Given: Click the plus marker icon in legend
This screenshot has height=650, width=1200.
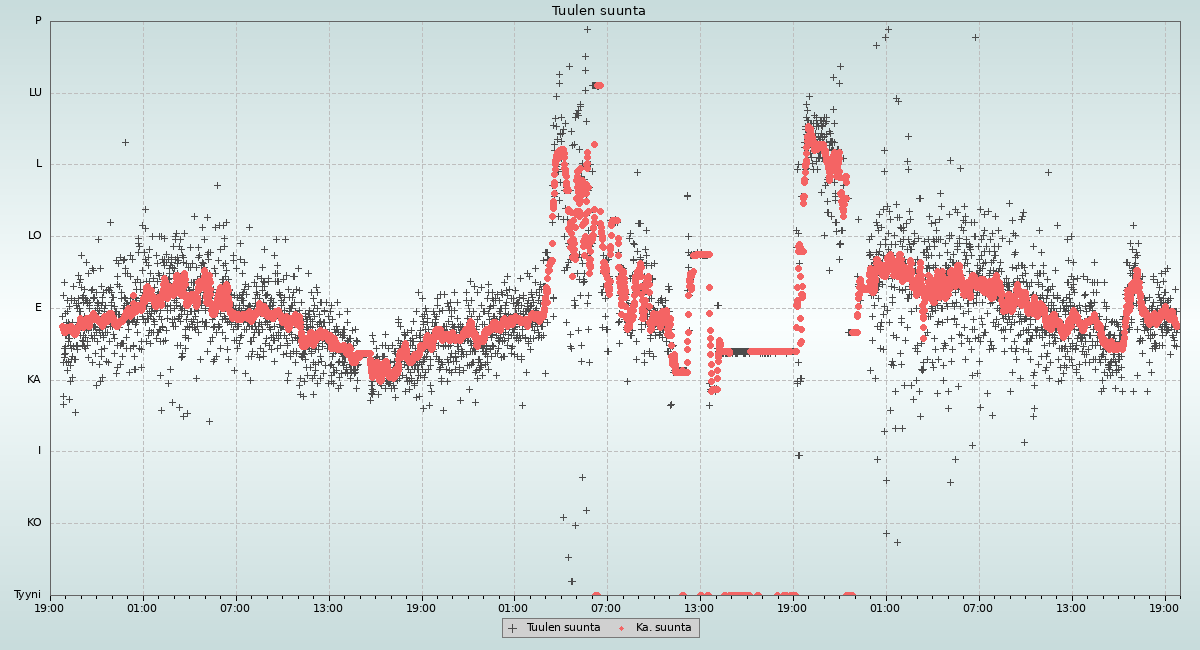Looking at the screenshot, I should [513, 628].
